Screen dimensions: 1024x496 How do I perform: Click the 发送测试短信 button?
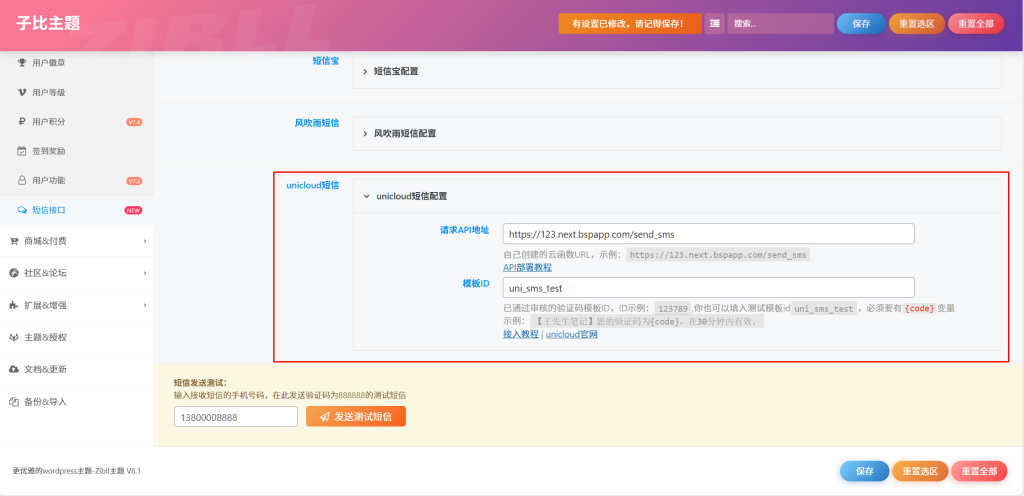[356, 416]
